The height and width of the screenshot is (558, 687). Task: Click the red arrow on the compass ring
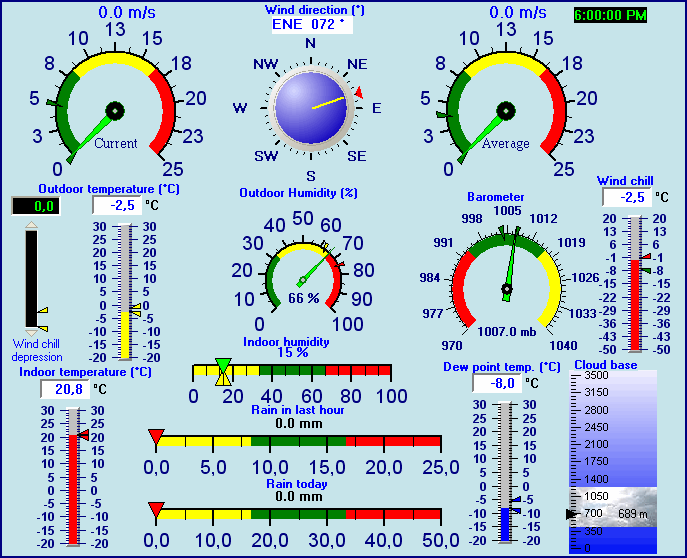(358, 93)
